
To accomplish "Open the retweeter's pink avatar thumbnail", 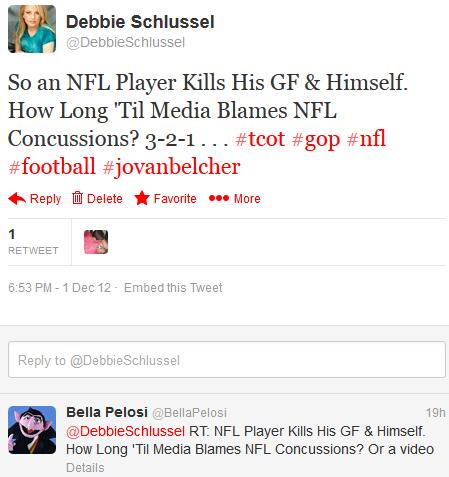I will coord(96,242).
